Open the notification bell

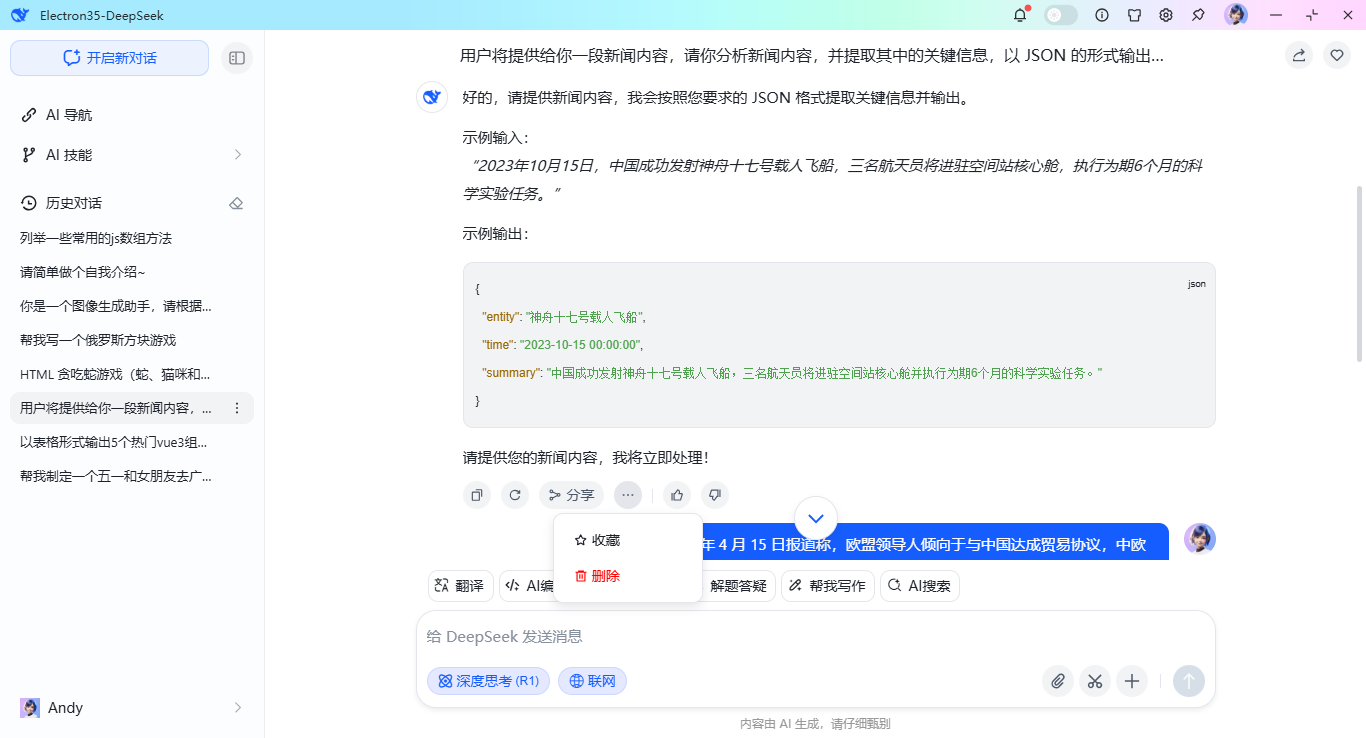(1020, 15)
